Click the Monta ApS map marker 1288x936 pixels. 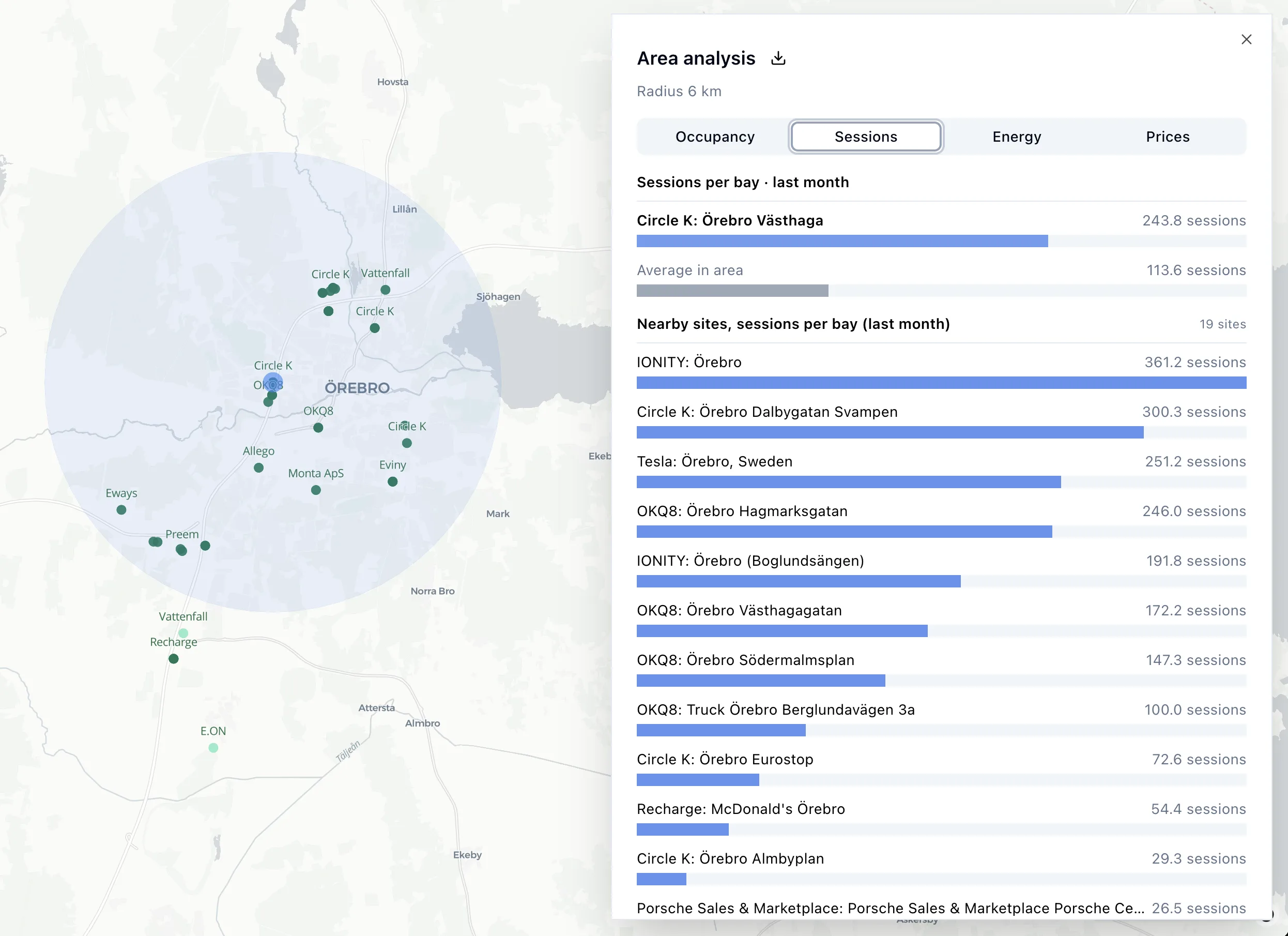(x=316, y=490)
